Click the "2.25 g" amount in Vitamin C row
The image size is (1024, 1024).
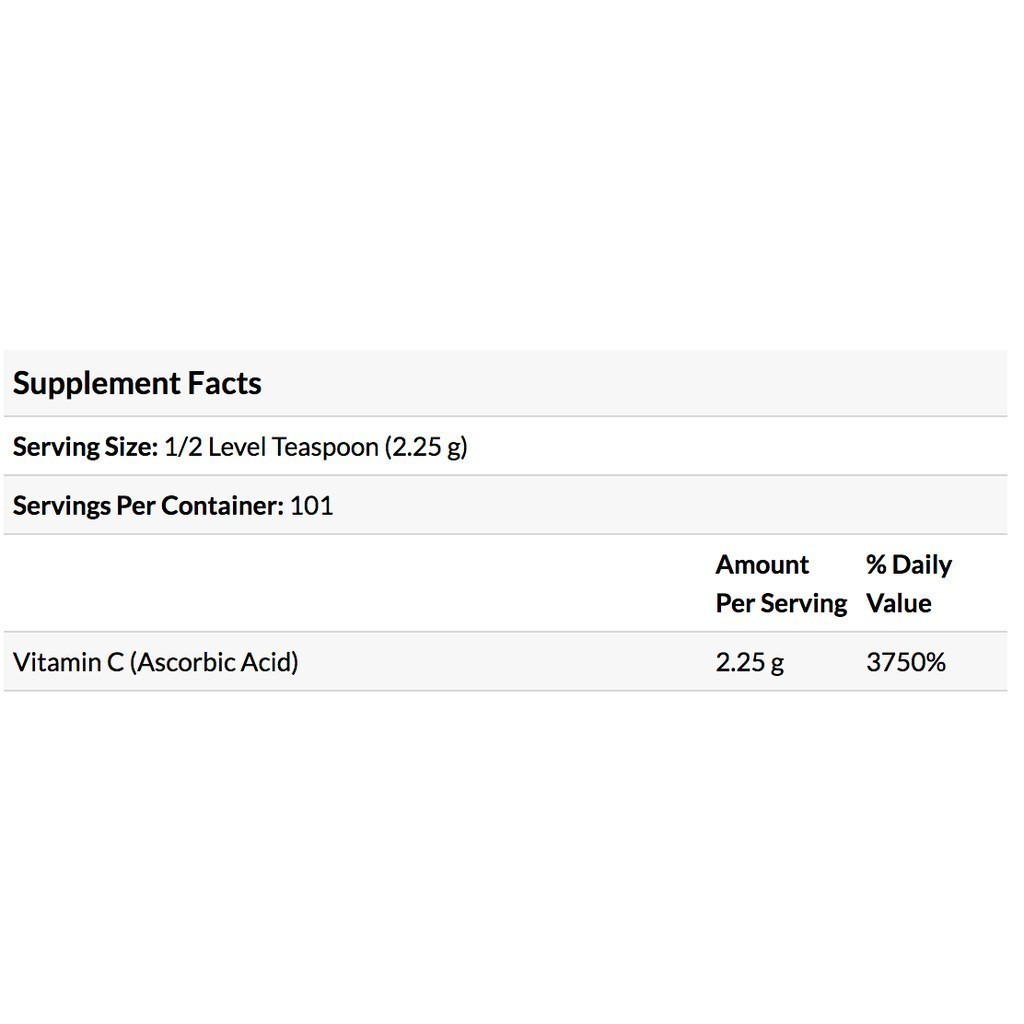[x=750, y=661]
